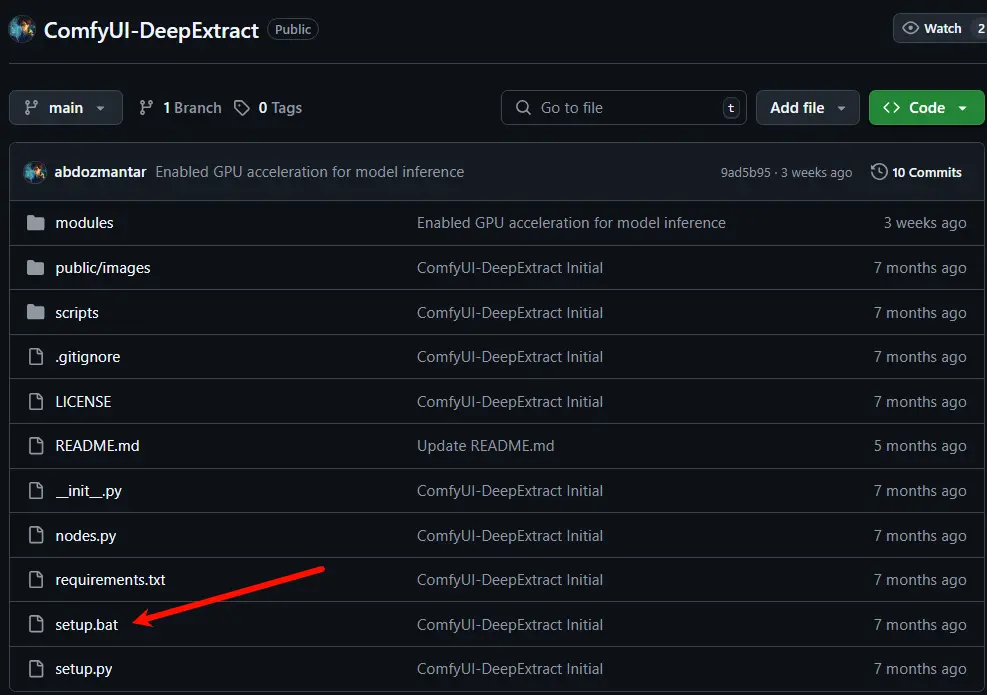The height and width of the screenshot is (695, 987).
Task: Click the branch icon in main selector
Action: click(x=31, y=108)
